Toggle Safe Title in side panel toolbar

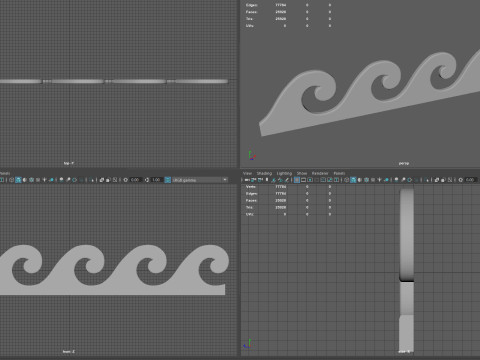pos(336,180)
